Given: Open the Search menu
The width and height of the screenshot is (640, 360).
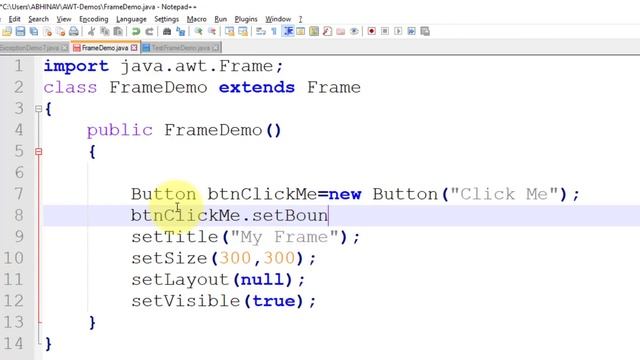Looking at the screenshot, I should tap(38, 19).
